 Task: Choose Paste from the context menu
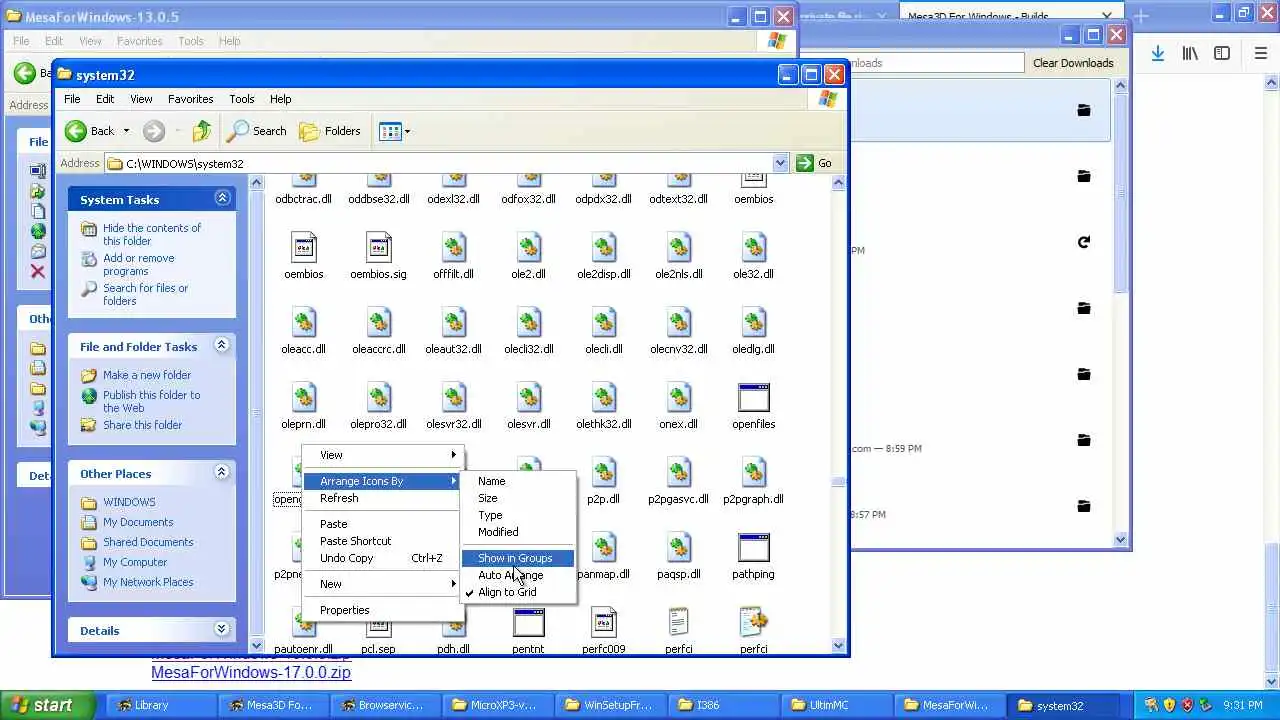click(x=384, y=524)
